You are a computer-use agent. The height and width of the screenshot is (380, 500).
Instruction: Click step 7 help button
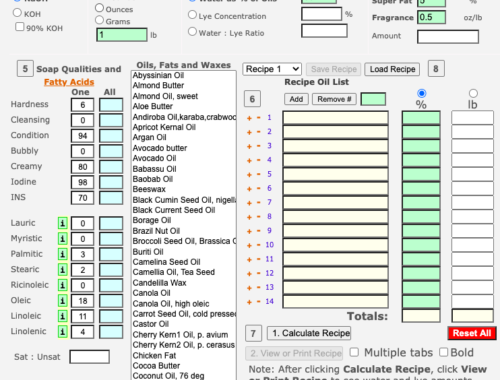coord(253,333)
